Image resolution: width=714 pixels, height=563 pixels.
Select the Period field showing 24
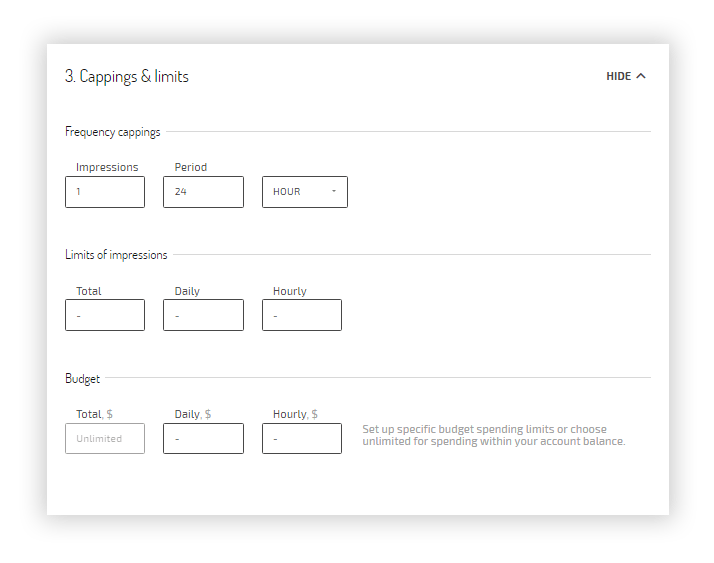[x=203, y=192]
